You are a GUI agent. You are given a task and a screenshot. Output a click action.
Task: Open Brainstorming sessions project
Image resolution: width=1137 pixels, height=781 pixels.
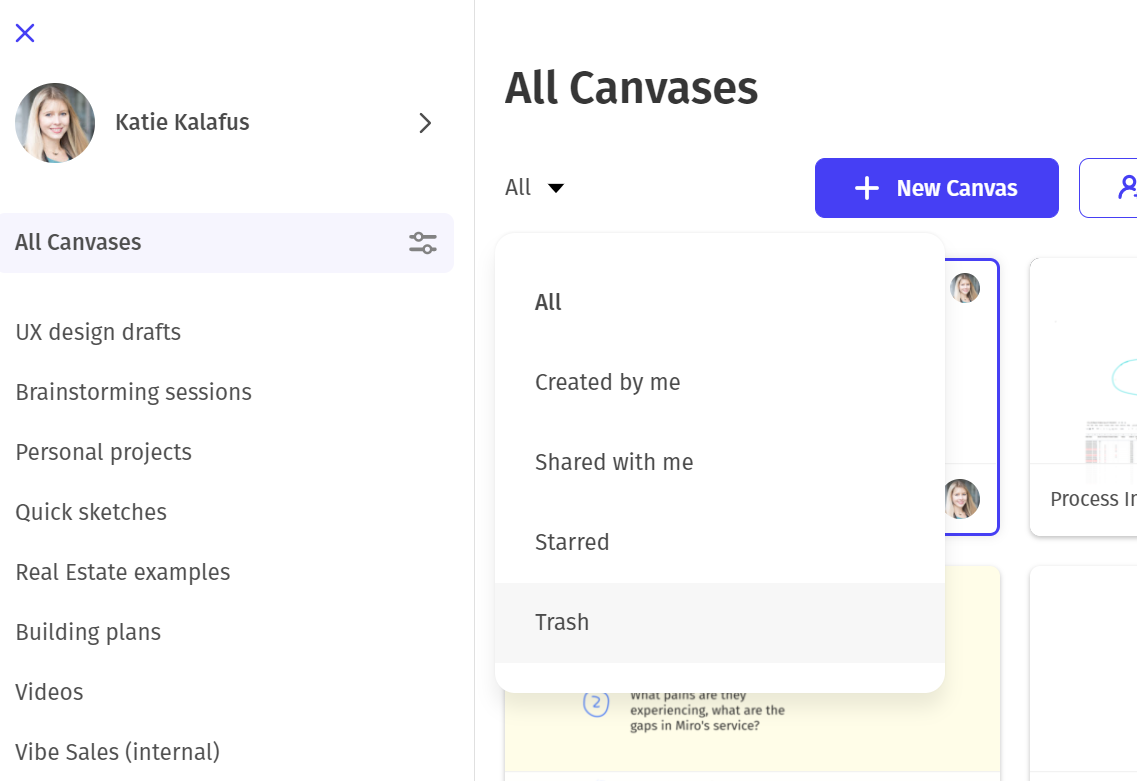[133, 392]
